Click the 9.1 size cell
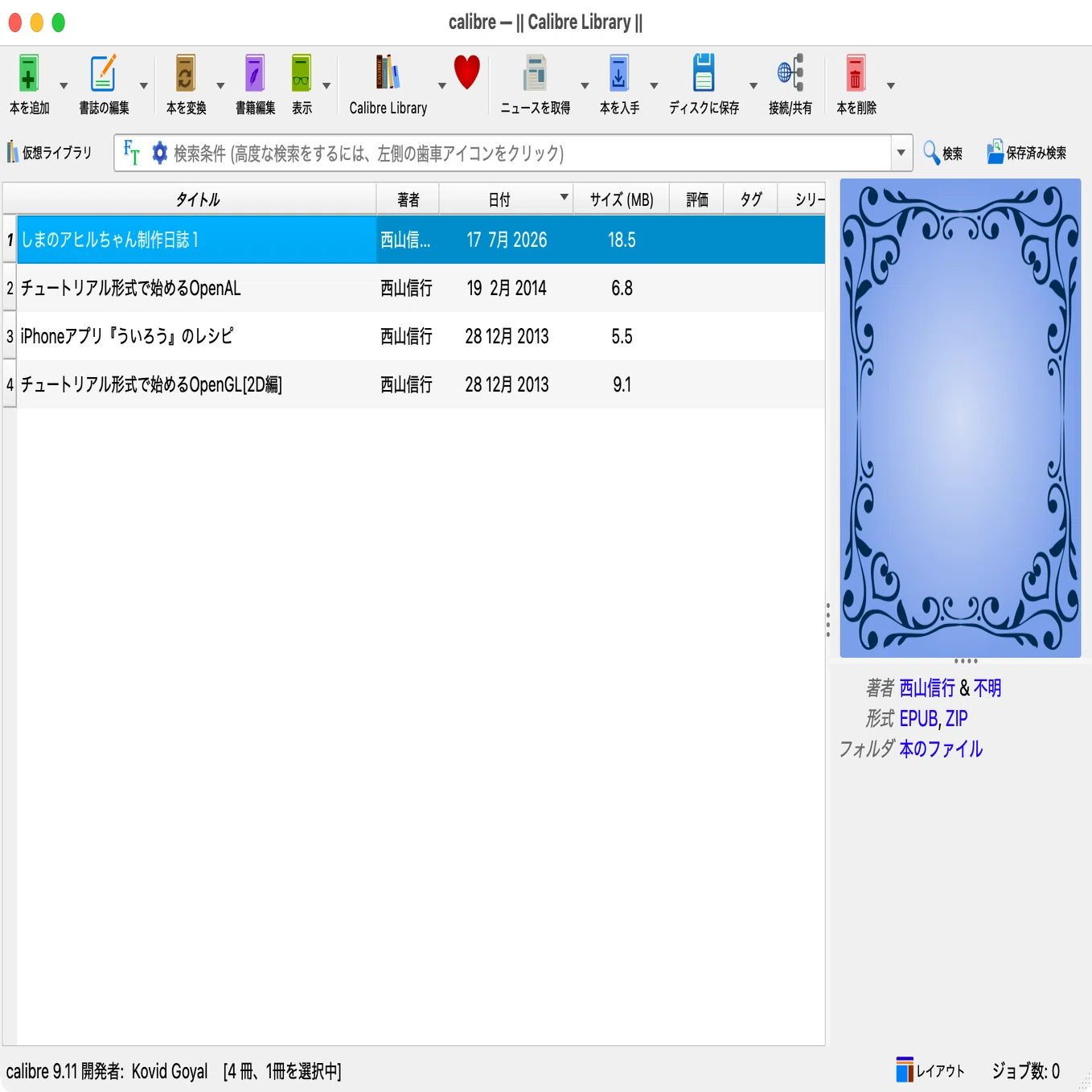This screenshot has width=1092, height=1092. click(x=621, y=384)
